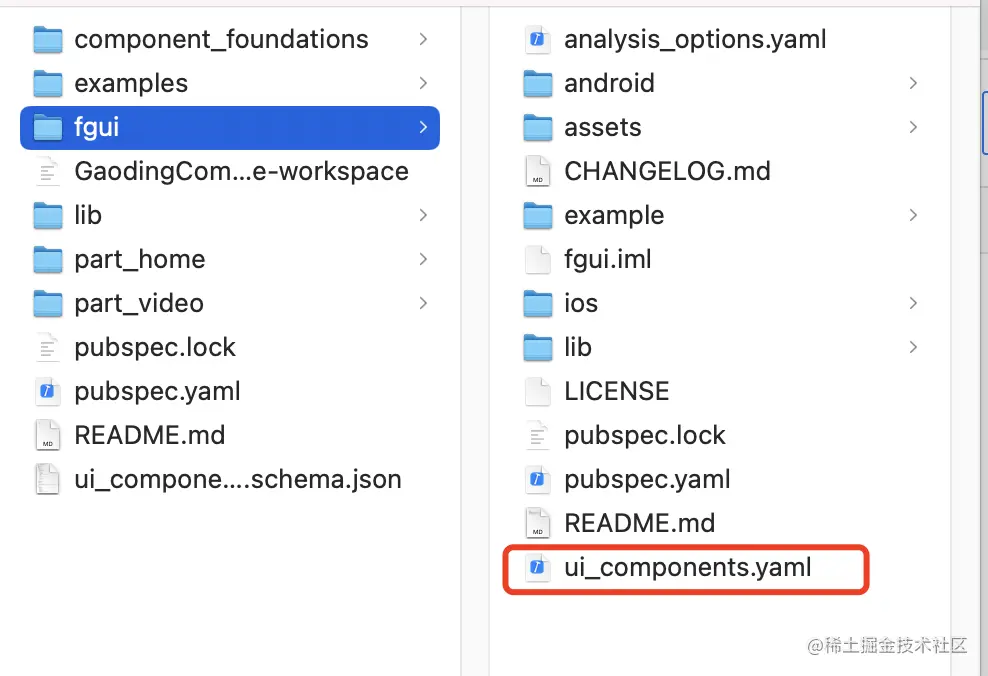Select the GaodingCom…e-workspace file
This screenshot has height=676, width=988.
pyautogui.click(x=241, y=172)
